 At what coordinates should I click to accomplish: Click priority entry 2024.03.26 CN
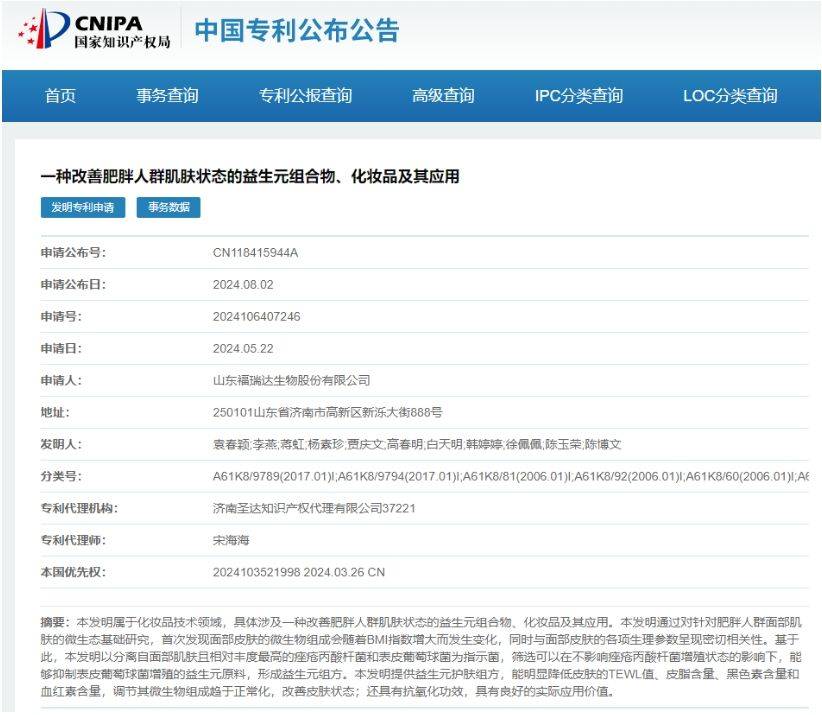coord(299,572)
